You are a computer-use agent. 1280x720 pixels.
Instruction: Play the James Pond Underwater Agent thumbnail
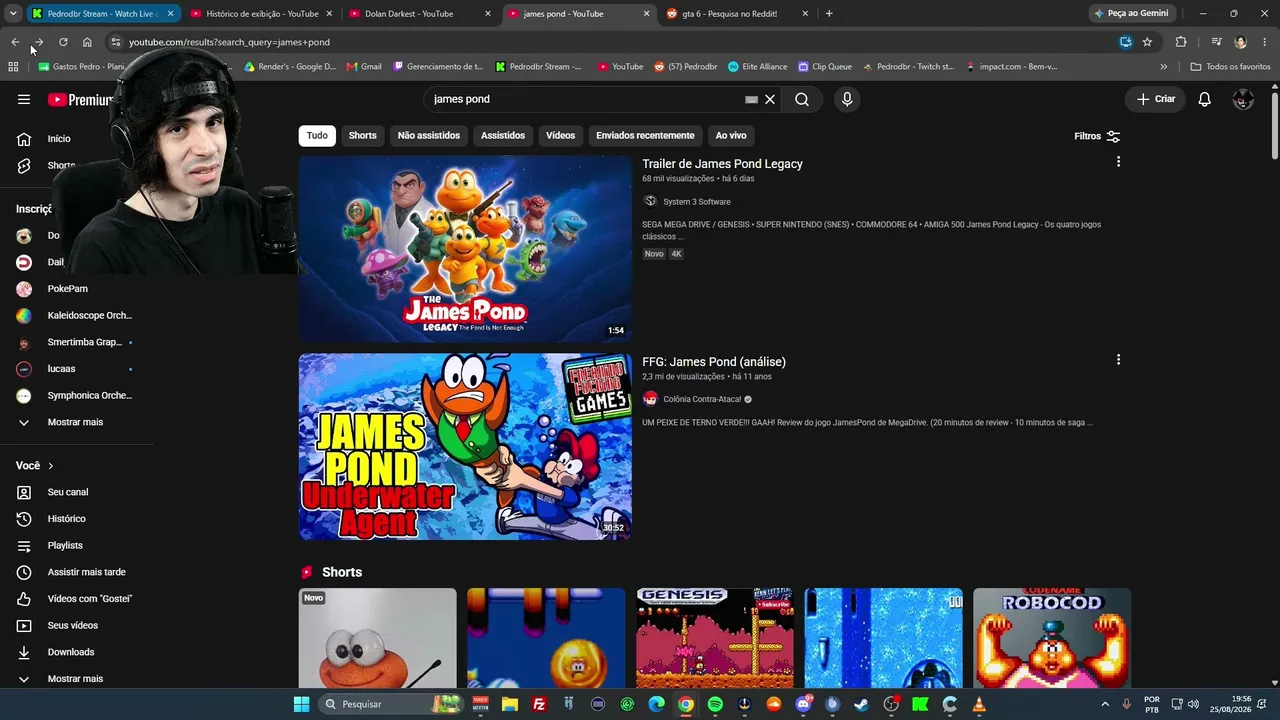465,447
